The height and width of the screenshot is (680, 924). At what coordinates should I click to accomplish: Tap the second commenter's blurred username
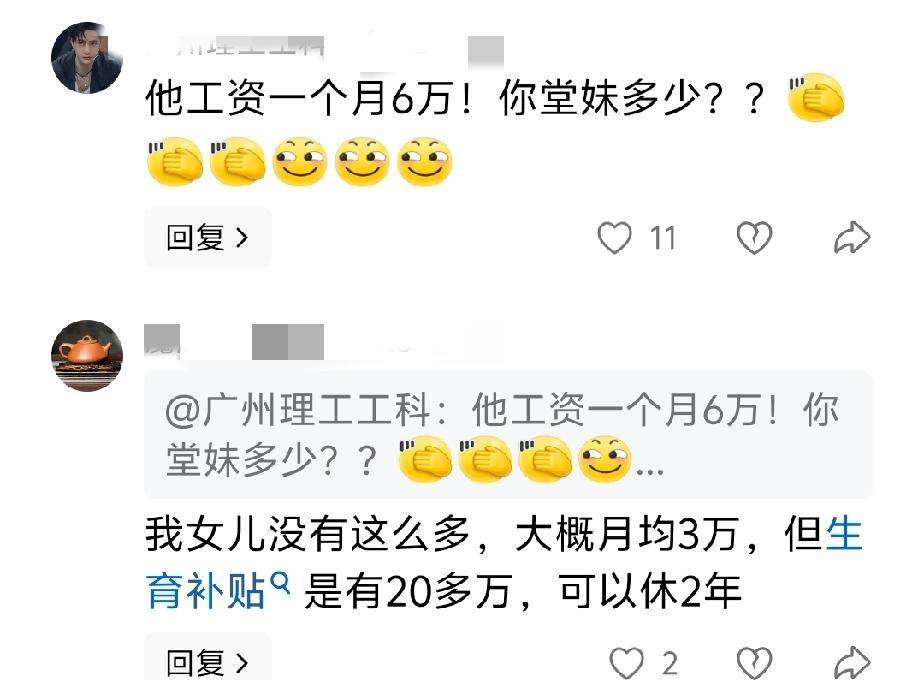tap(234, 342)
